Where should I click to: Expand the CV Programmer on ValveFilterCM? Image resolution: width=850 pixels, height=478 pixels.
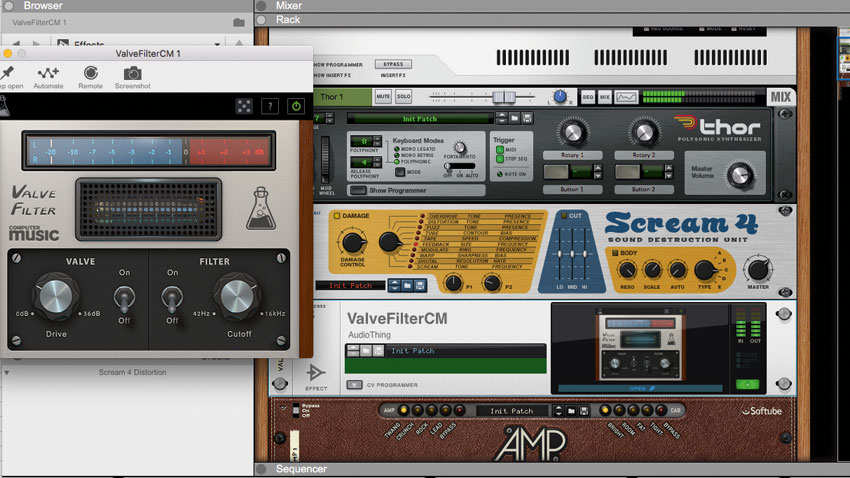pyautogui.click(x=355, y=385)
